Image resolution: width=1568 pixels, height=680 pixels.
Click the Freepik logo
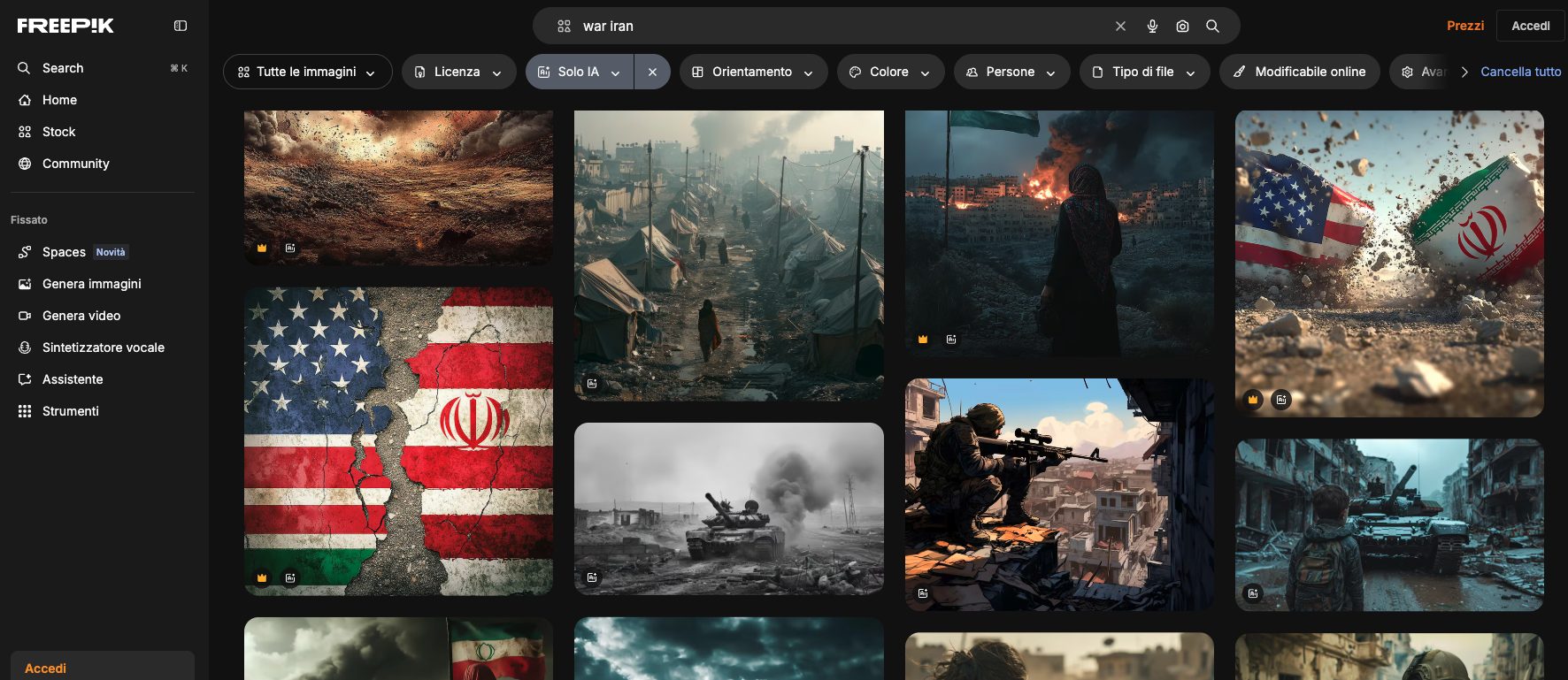click(x=65, y=26)
